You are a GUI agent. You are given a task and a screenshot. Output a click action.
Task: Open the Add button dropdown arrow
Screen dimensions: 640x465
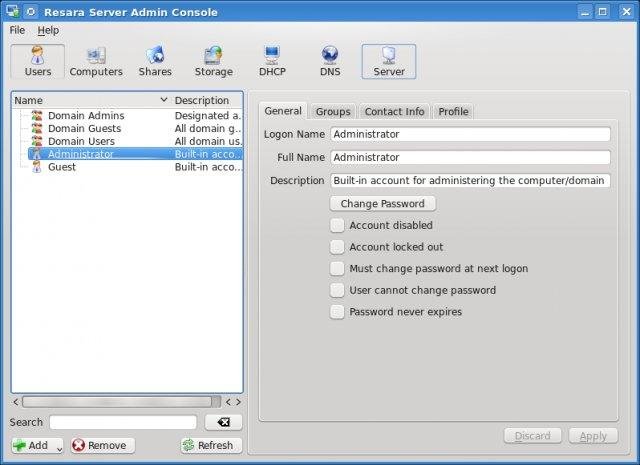click(x=59, y=448)
